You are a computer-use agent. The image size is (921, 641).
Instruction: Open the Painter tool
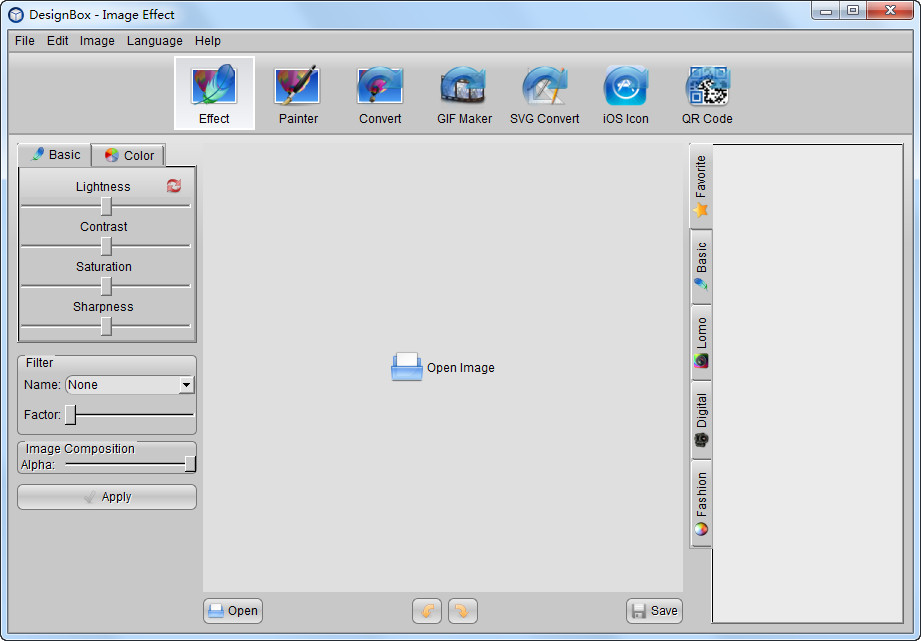(x=298, y=93)
